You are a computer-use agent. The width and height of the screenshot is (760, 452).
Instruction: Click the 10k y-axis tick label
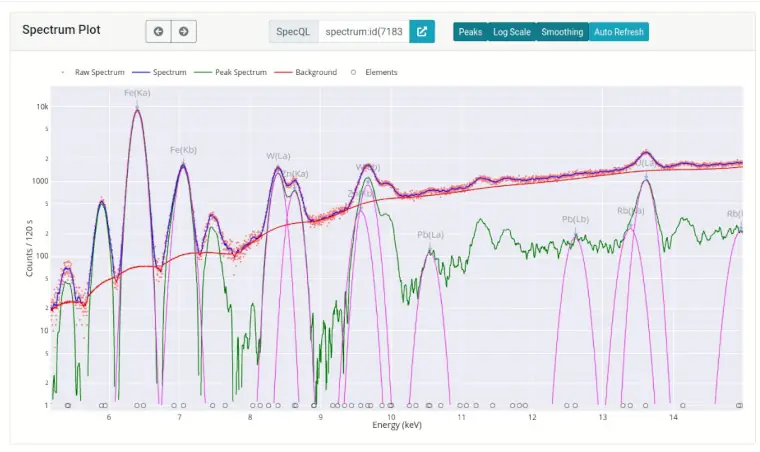pos(42,107)
